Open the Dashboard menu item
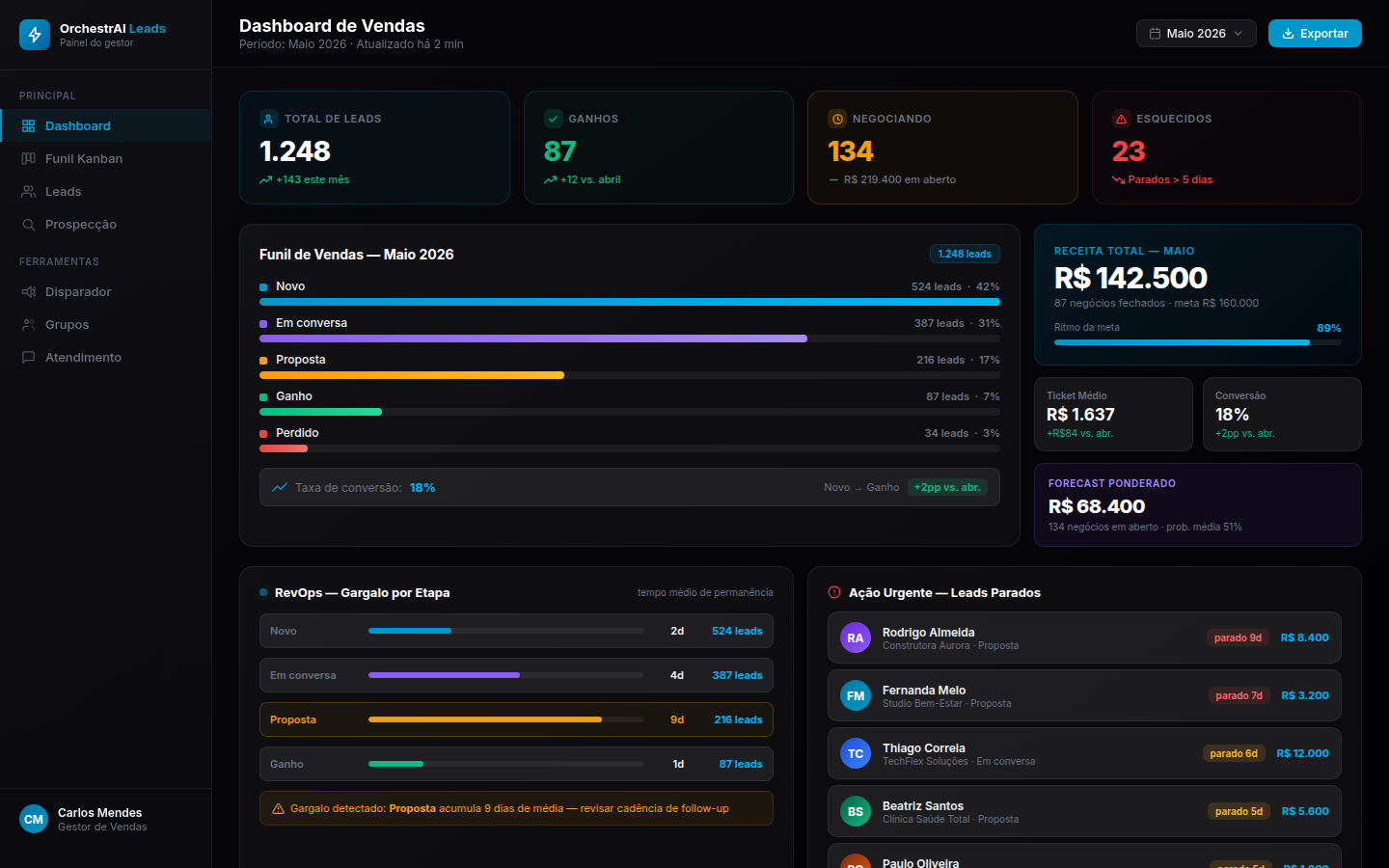 point(106,126)
